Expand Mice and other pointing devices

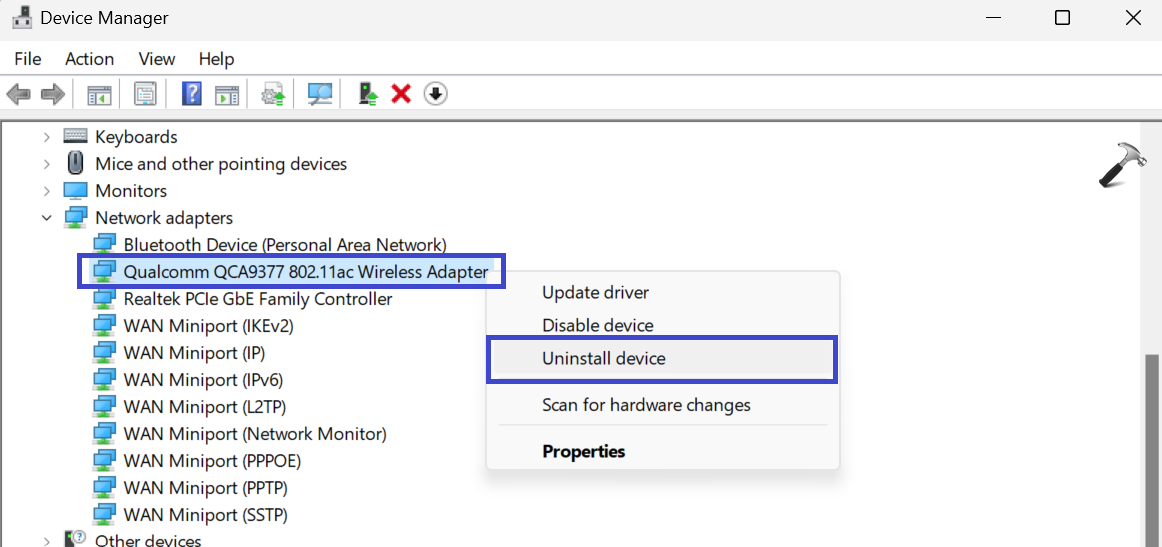point(47,164)
